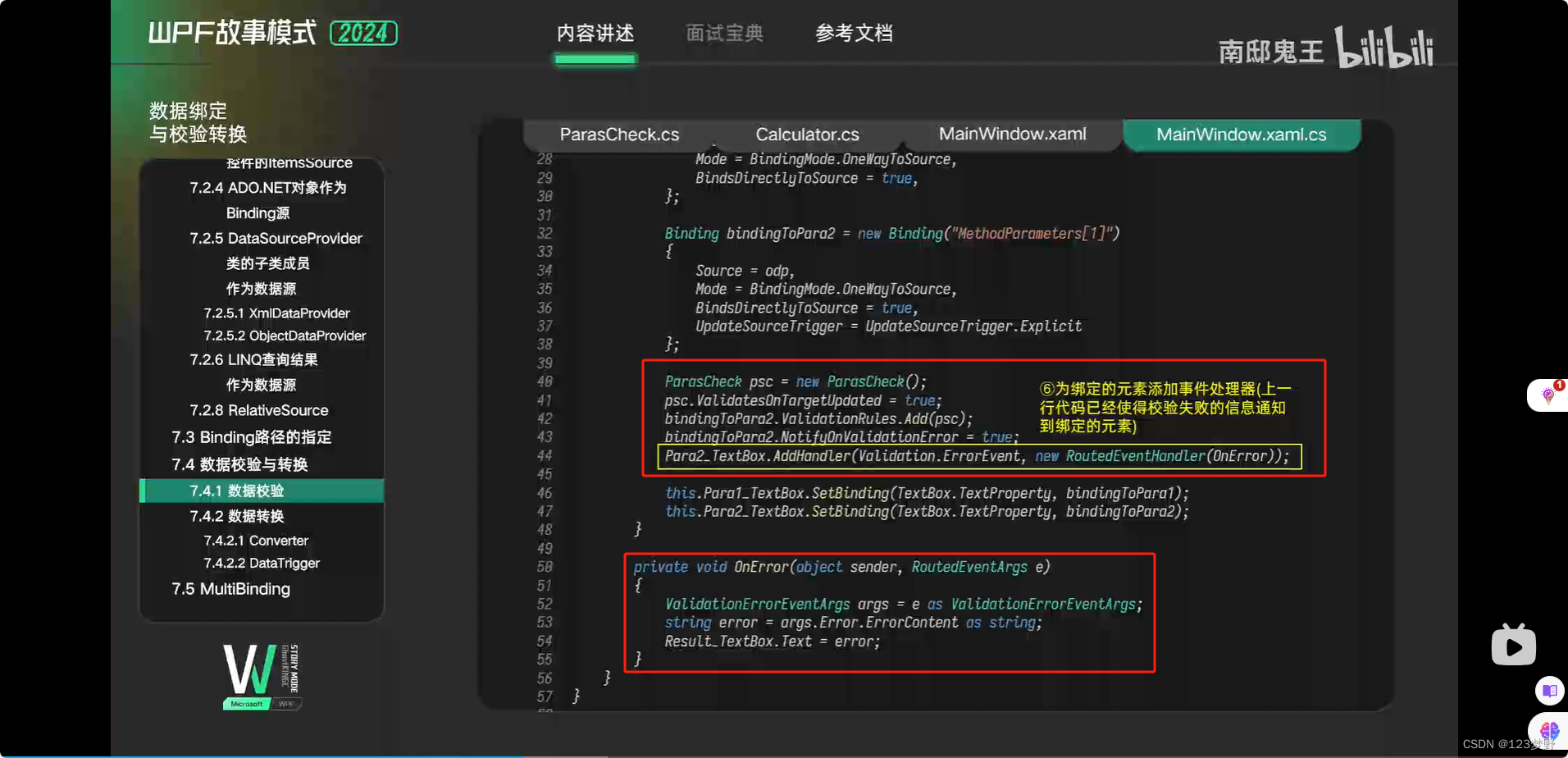Open 7.3 Binding路径的指定 chapter
Screen dimensions: 1568x758
pyautogui.click(x=252, y=437)
